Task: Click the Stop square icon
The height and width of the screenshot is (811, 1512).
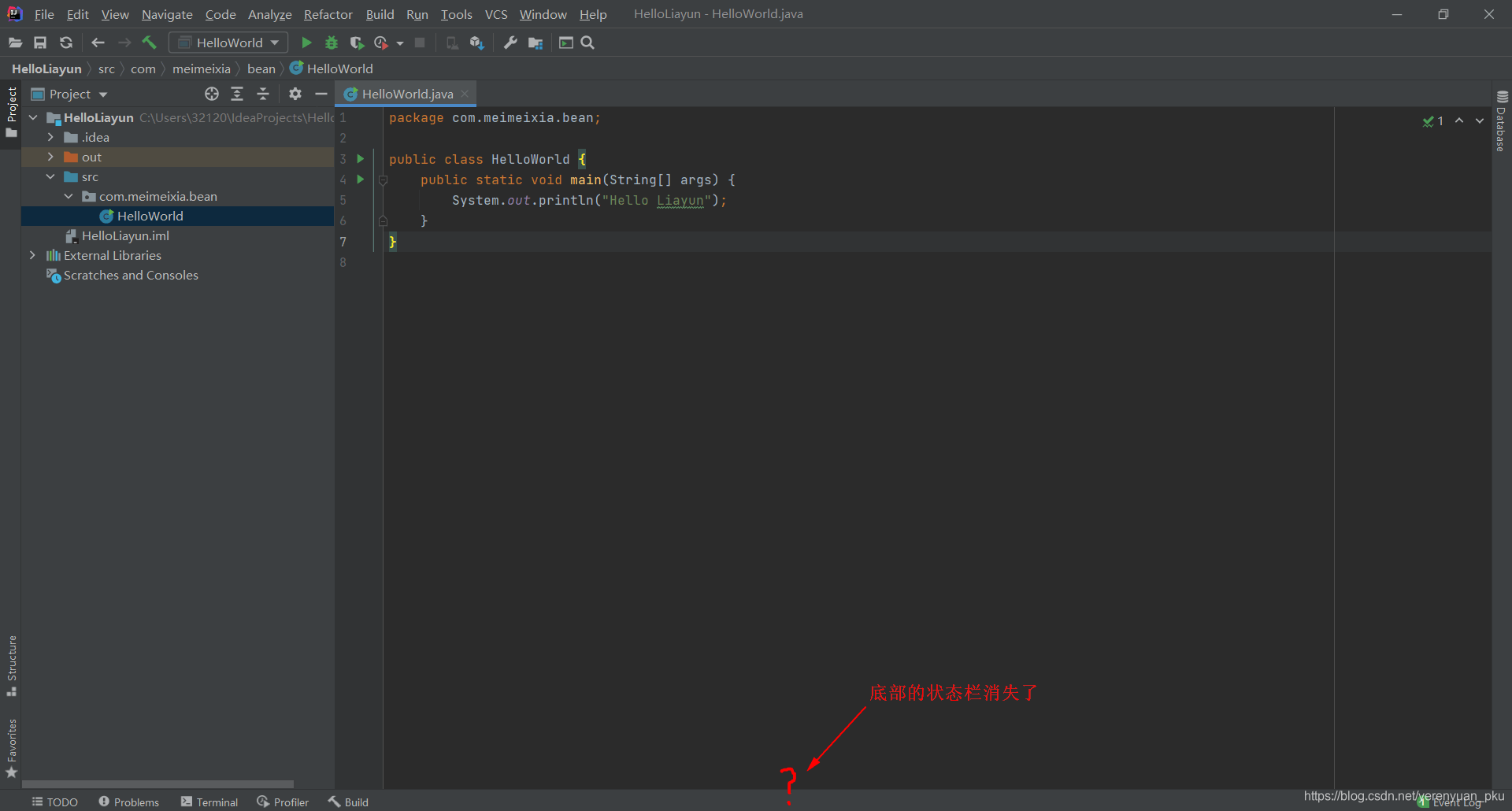Action: [420, 43]
